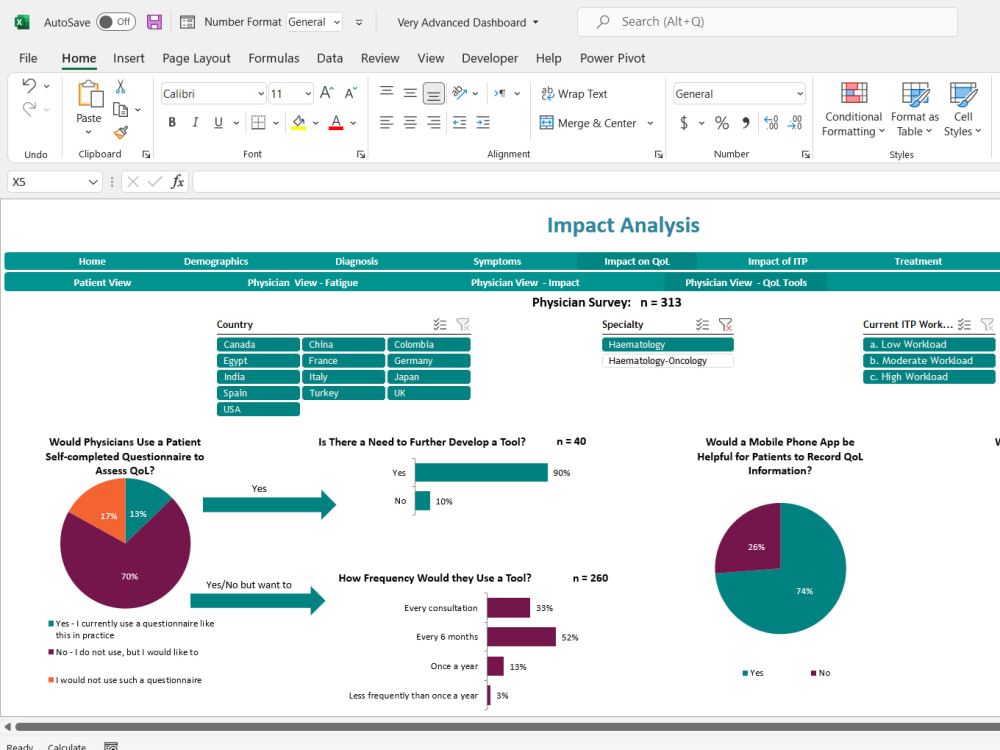The width and height of the screenshot is (1000, 750).
Task: Open the File menu
Action: [28, 58]
